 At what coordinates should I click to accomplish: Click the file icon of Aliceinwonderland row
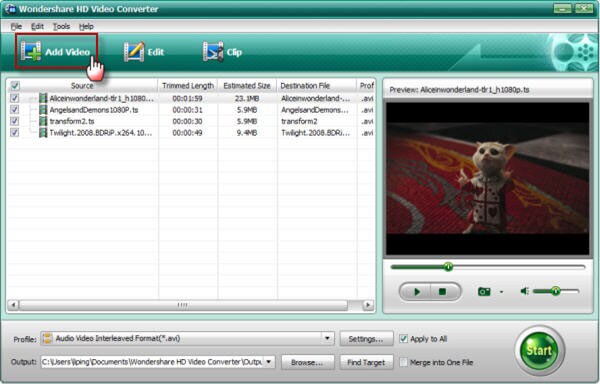(43, 98)
